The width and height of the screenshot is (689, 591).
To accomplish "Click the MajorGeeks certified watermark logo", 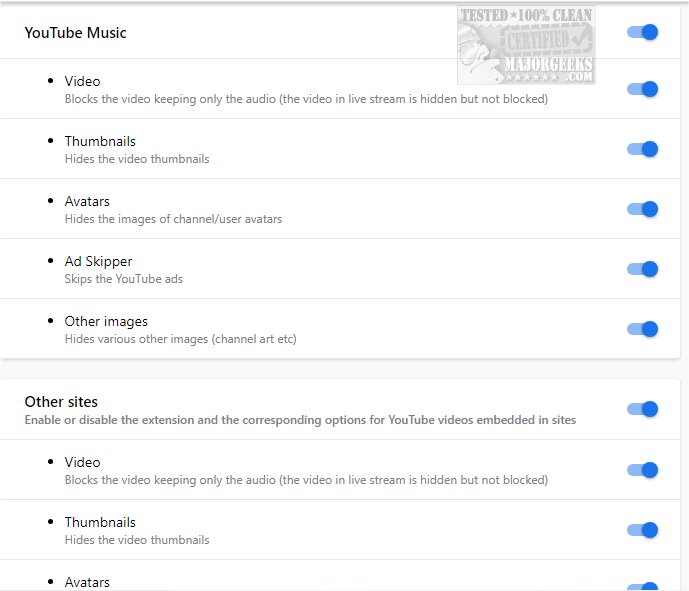I will pos(526,46).
